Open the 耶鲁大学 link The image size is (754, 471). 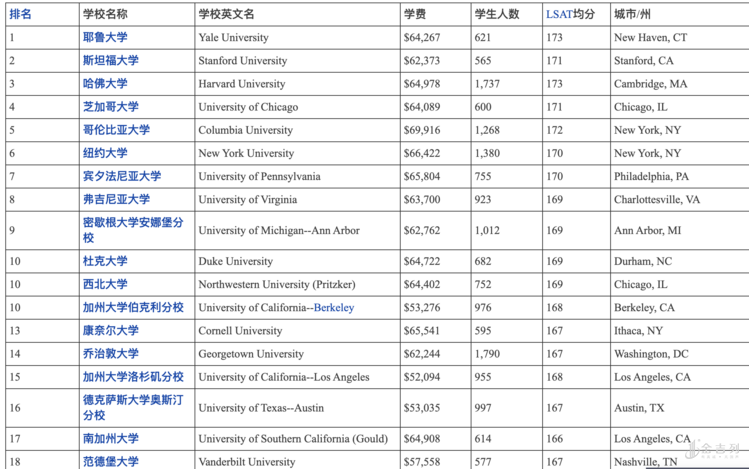(104, 38)
